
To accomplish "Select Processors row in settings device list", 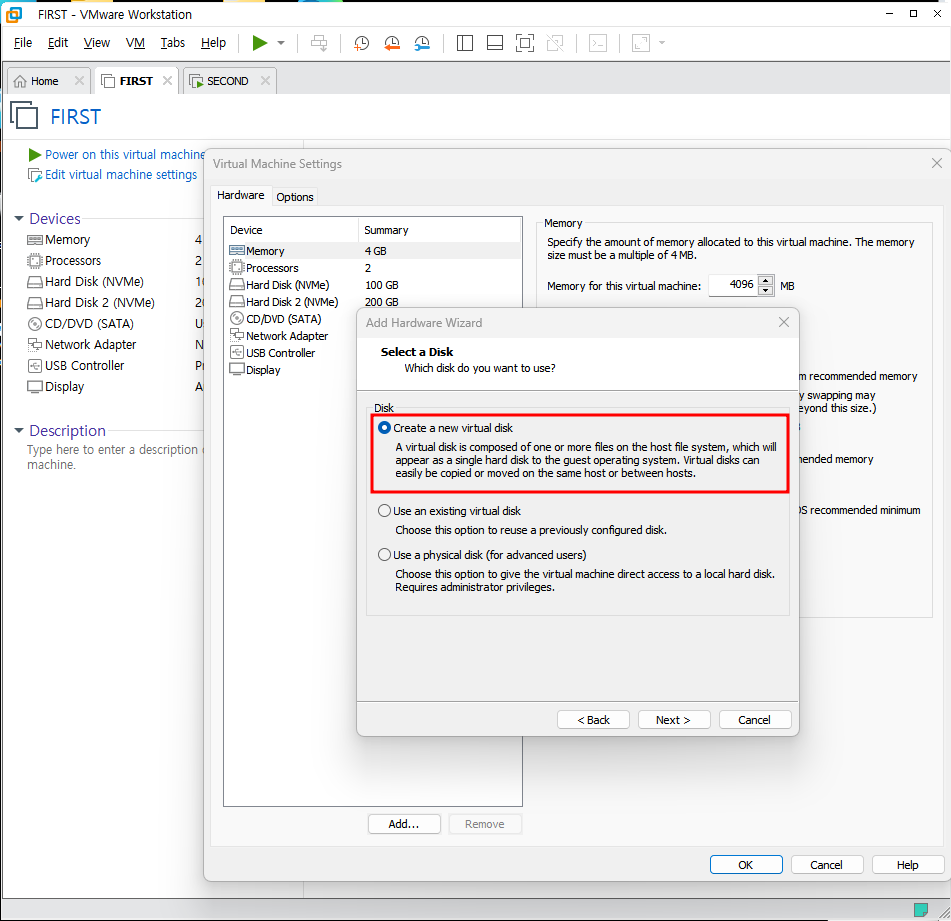I will [x=372, y=268].
